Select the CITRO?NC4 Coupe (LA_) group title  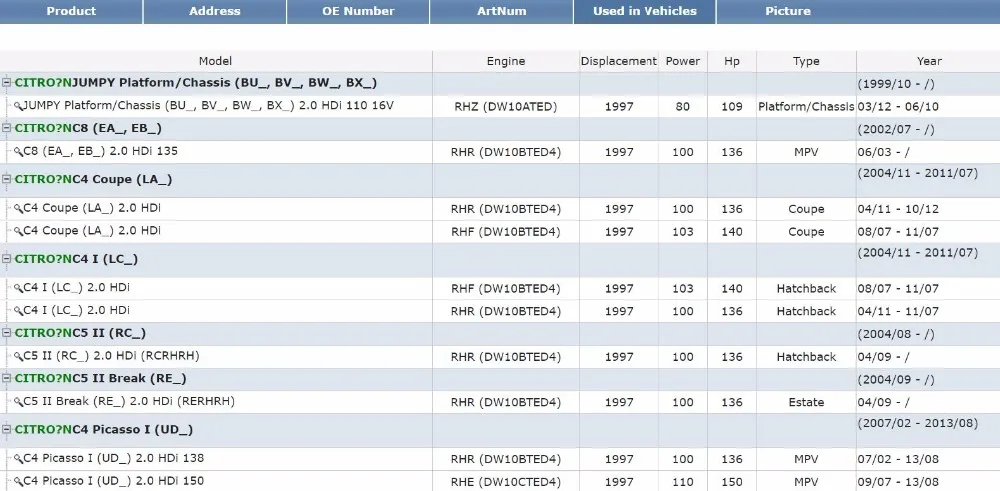(93, 179)
